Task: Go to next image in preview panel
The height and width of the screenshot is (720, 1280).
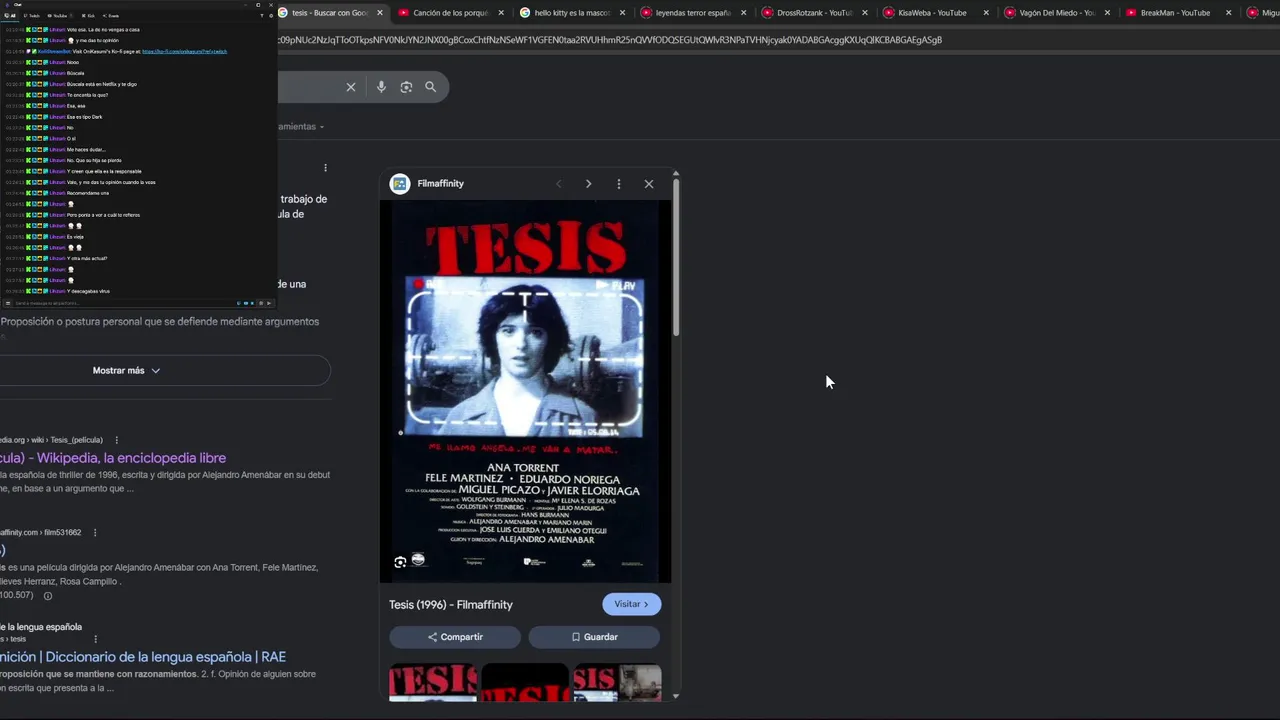Action: (x=588, y=184)
